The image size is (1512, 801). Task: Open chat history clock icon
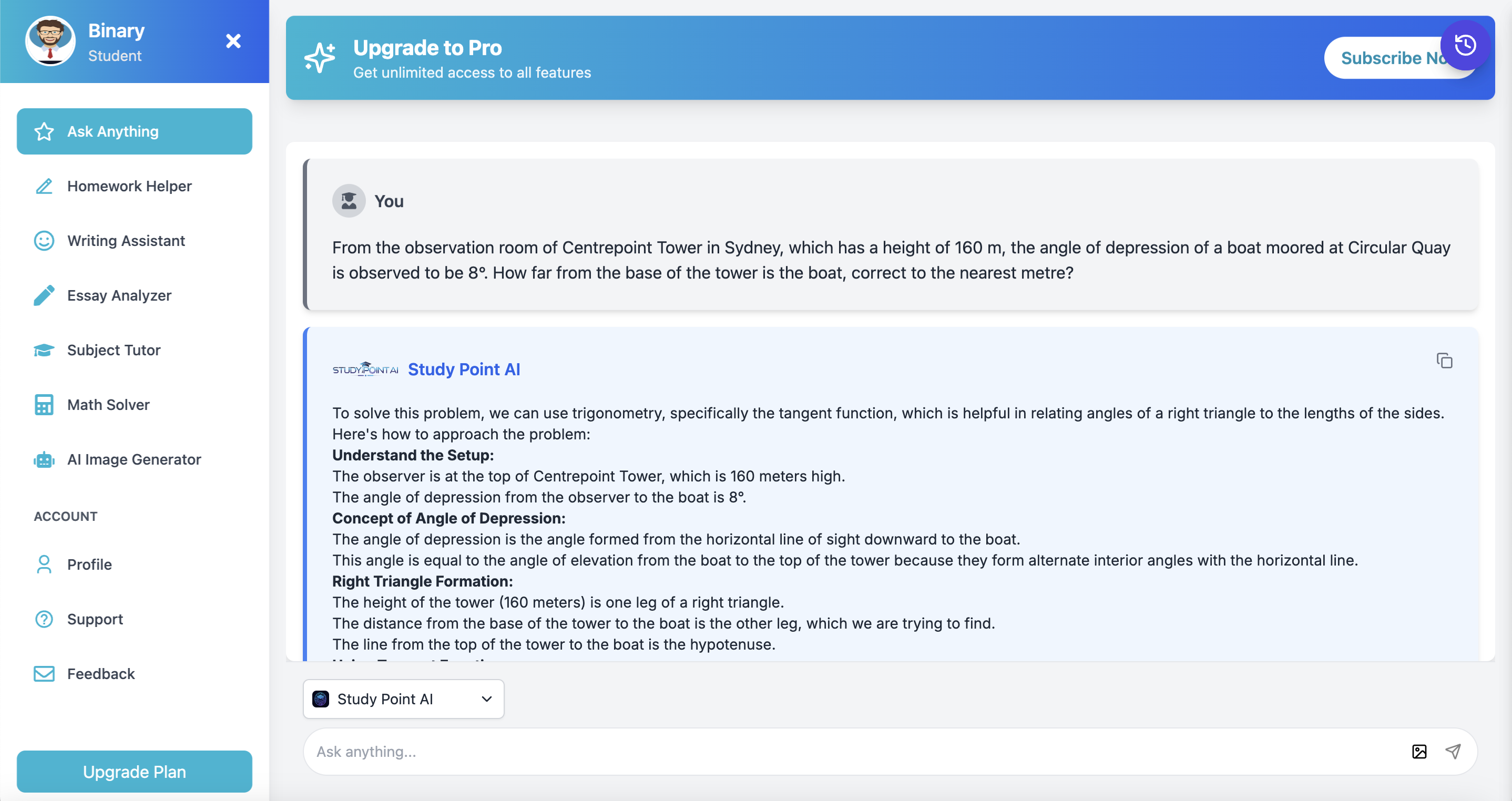tap(1465, 45)
